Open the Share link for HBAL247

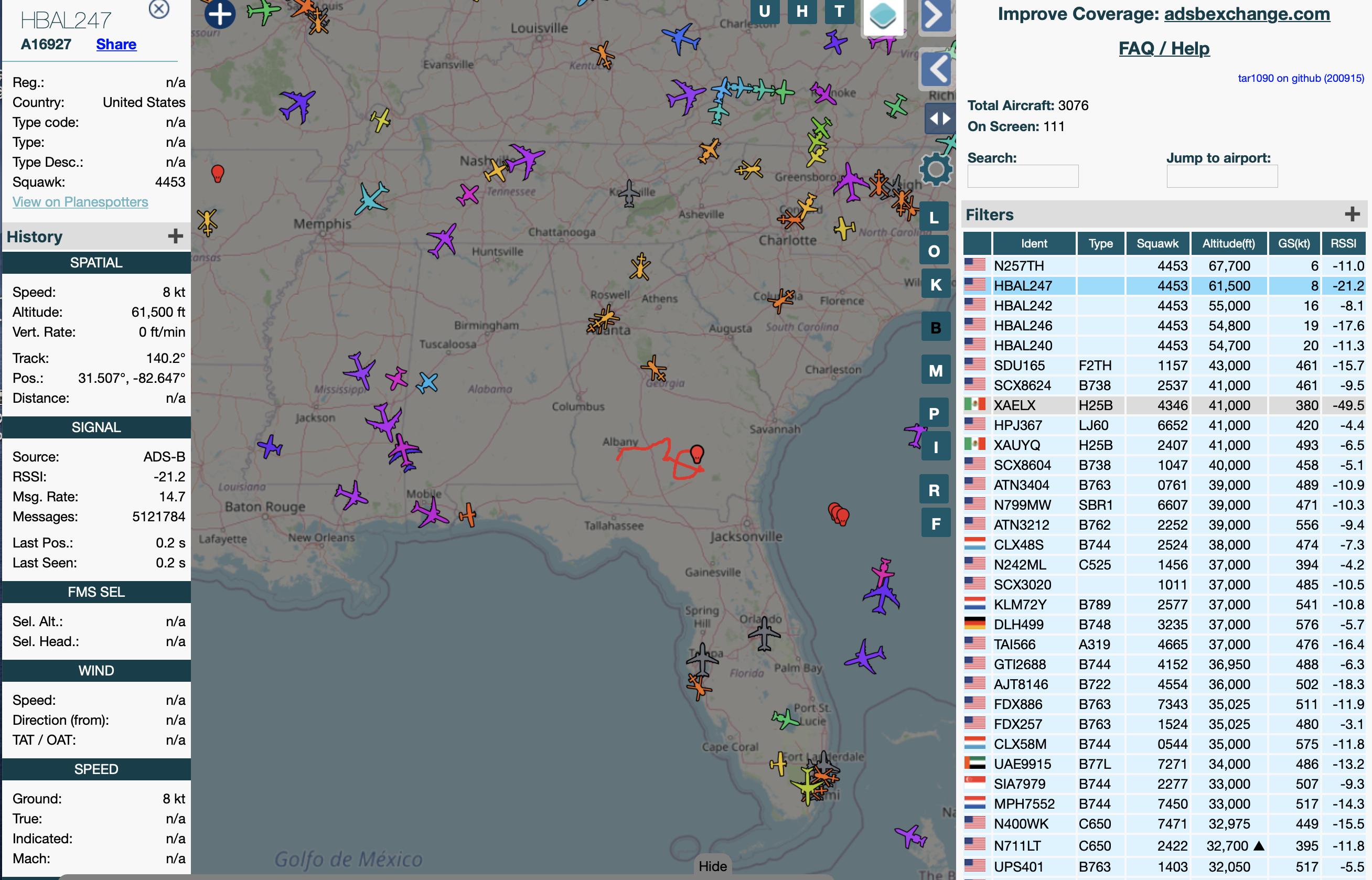pyautogui.click(x=116, y=44)
